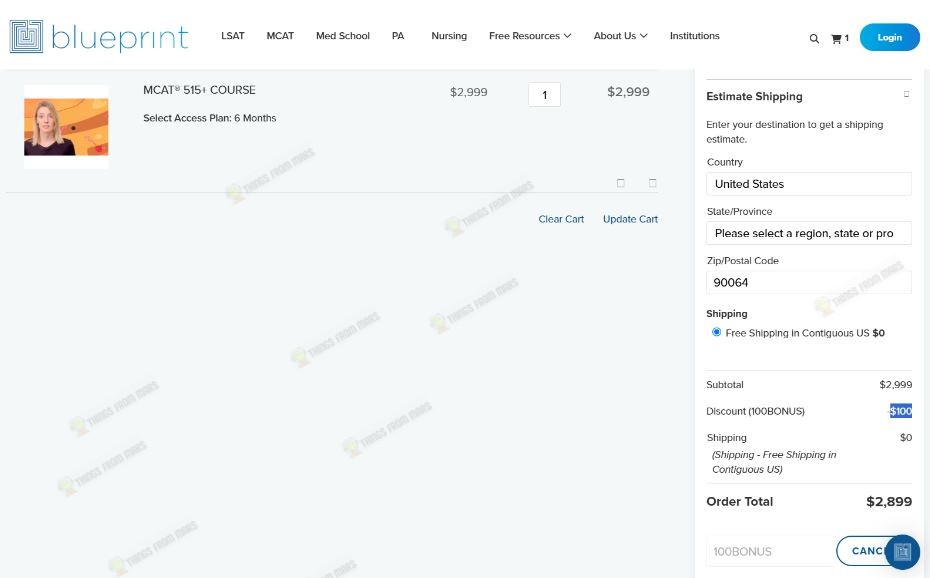930x578 pixels.
Task: Open the chat widget bubble
Action: (x=902, y=552)
